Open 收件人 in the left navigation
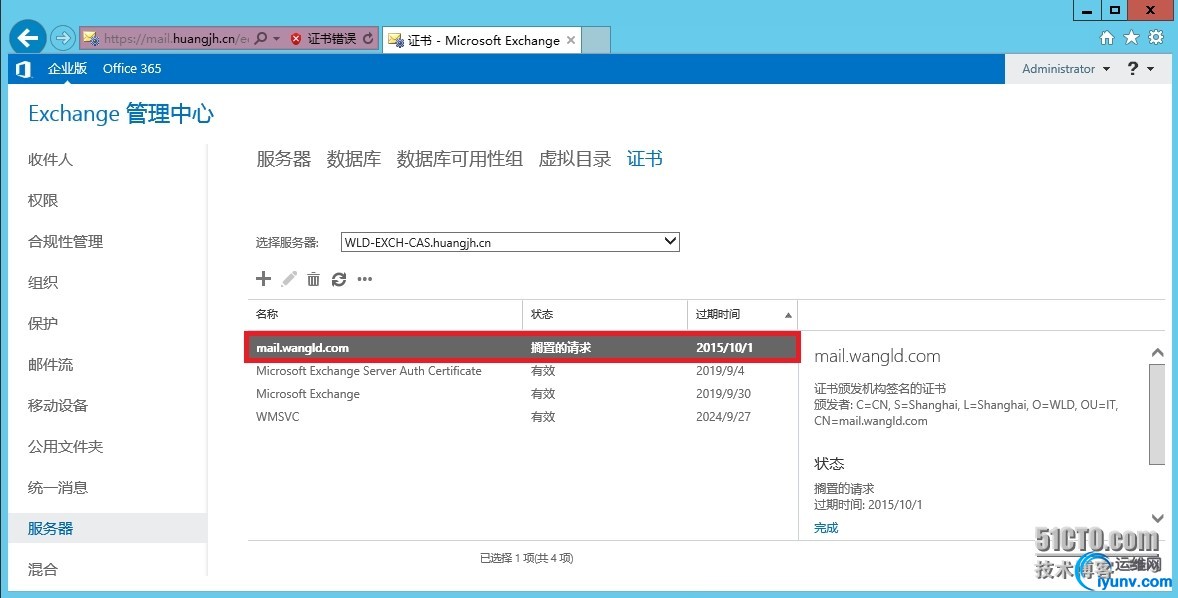Viewport: 1178px width, 598px height. pyautogui.click(x=50, y=159)
